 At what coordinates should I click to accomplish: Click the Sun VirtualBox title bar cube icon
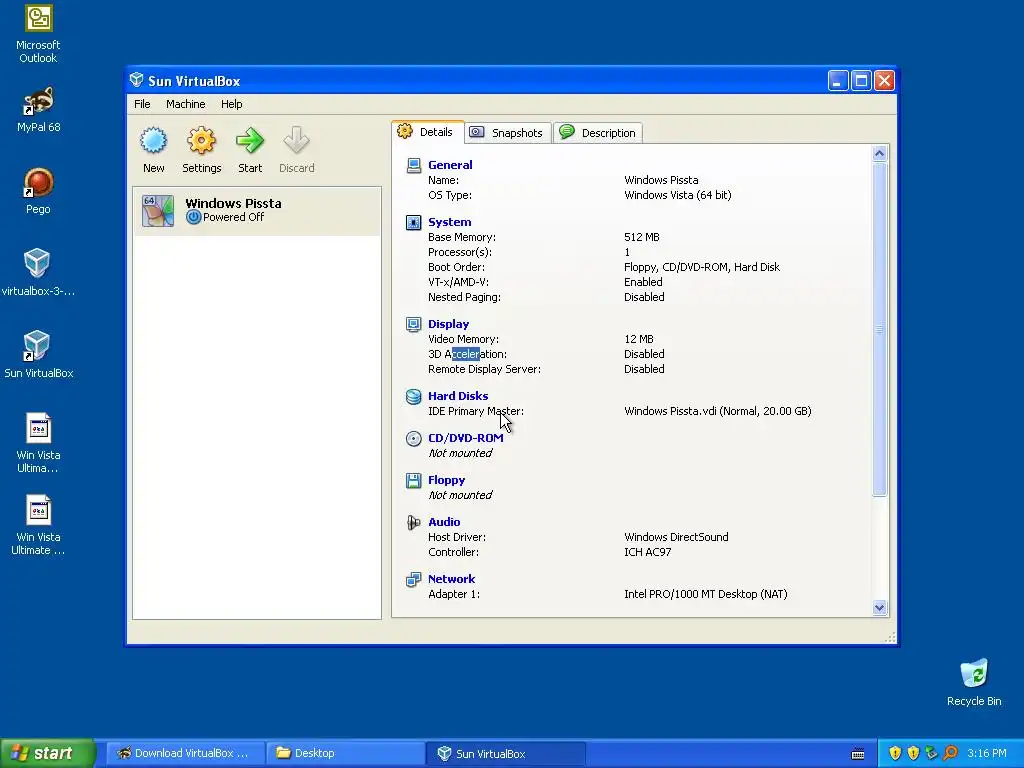point(136,80)
